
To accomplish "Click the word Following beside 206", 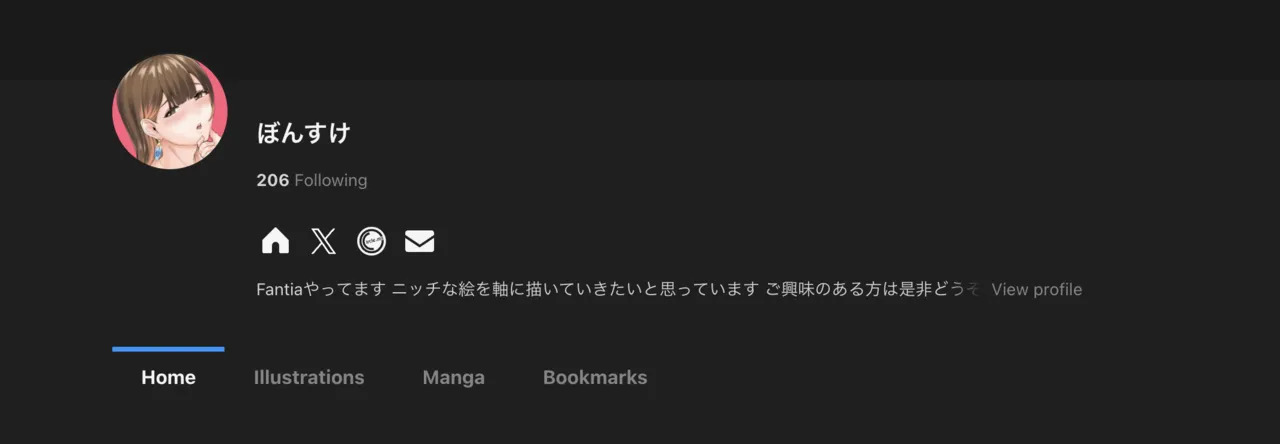I will pyautogui.click(x=331, y=180).
